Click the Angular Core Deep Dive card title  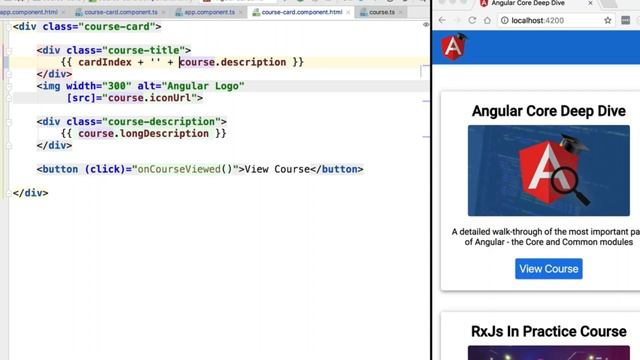[549, 111]
